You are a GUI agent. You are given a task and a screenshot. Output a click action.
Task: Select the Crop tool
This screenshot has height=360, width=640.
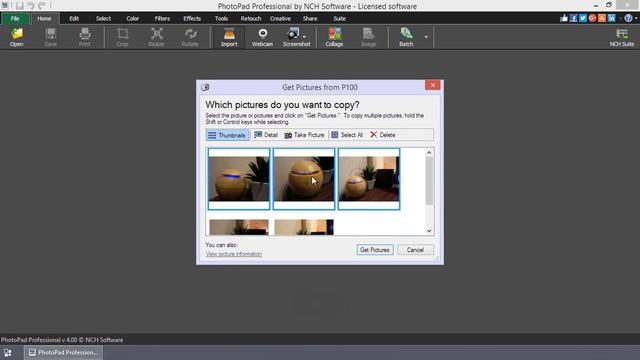pyautogui.click(x=122, y=37)
